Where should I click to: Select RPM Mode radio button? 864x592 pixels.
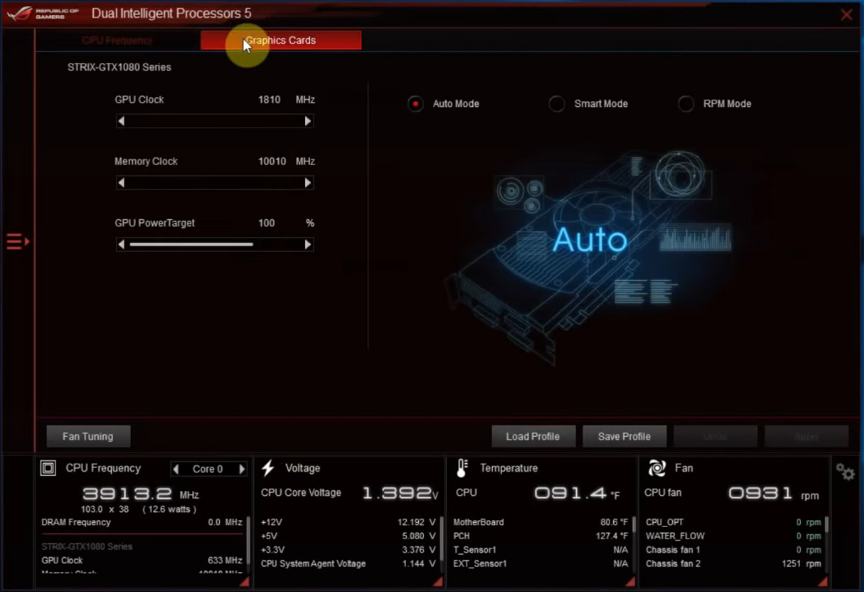tap(685, 104)
